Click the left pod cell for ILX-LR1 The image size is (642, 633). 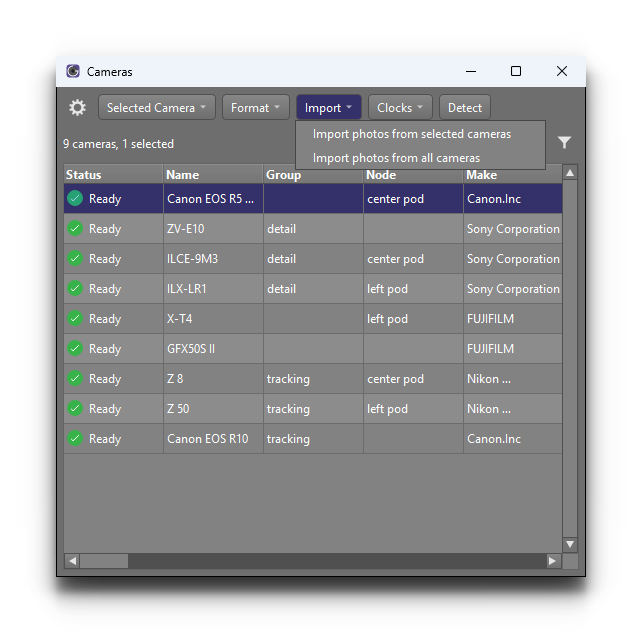[413, 288]
